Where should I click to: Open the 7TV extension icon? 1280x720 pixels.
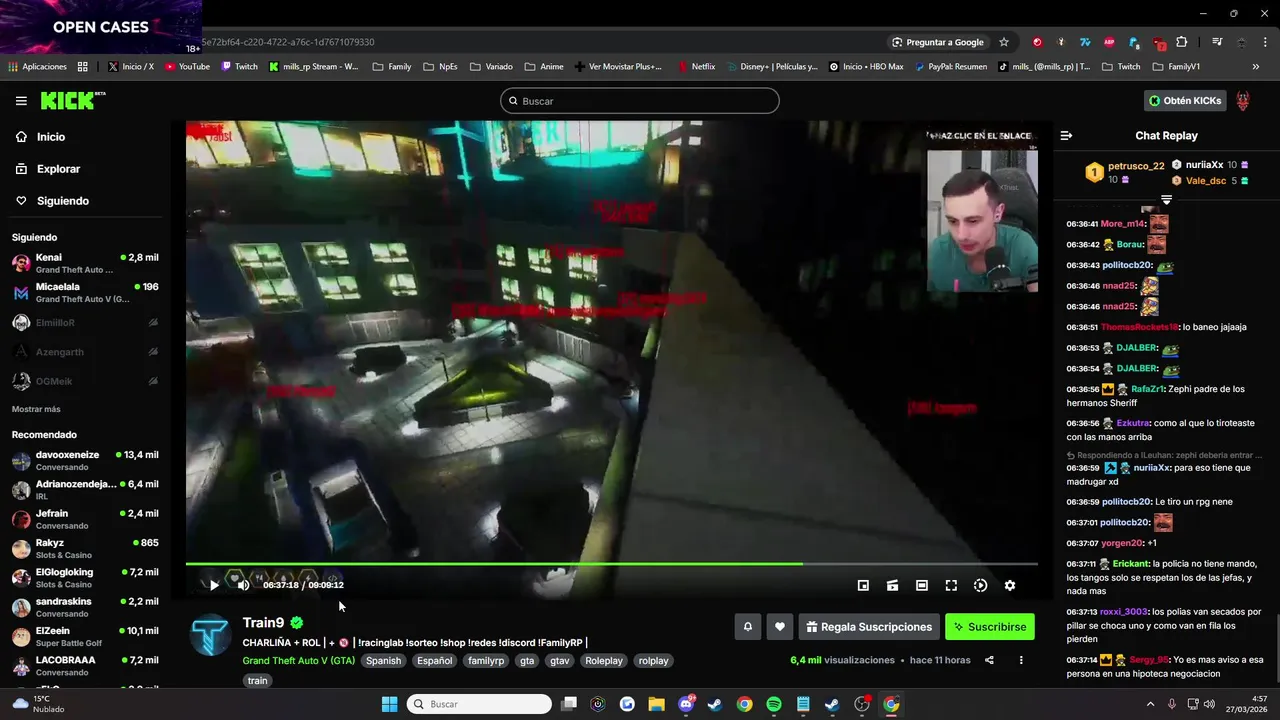(x=1085, y=42)
